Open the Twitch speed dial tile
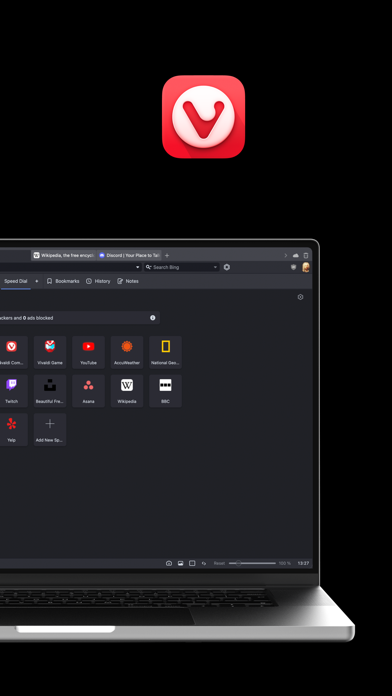Screen dimensions: 392x696 [x=12, y=391]
